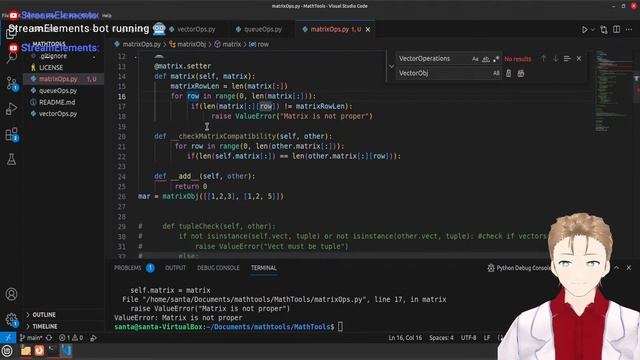
Task: Open the Accounts menu icon
Action: (11, 294)
